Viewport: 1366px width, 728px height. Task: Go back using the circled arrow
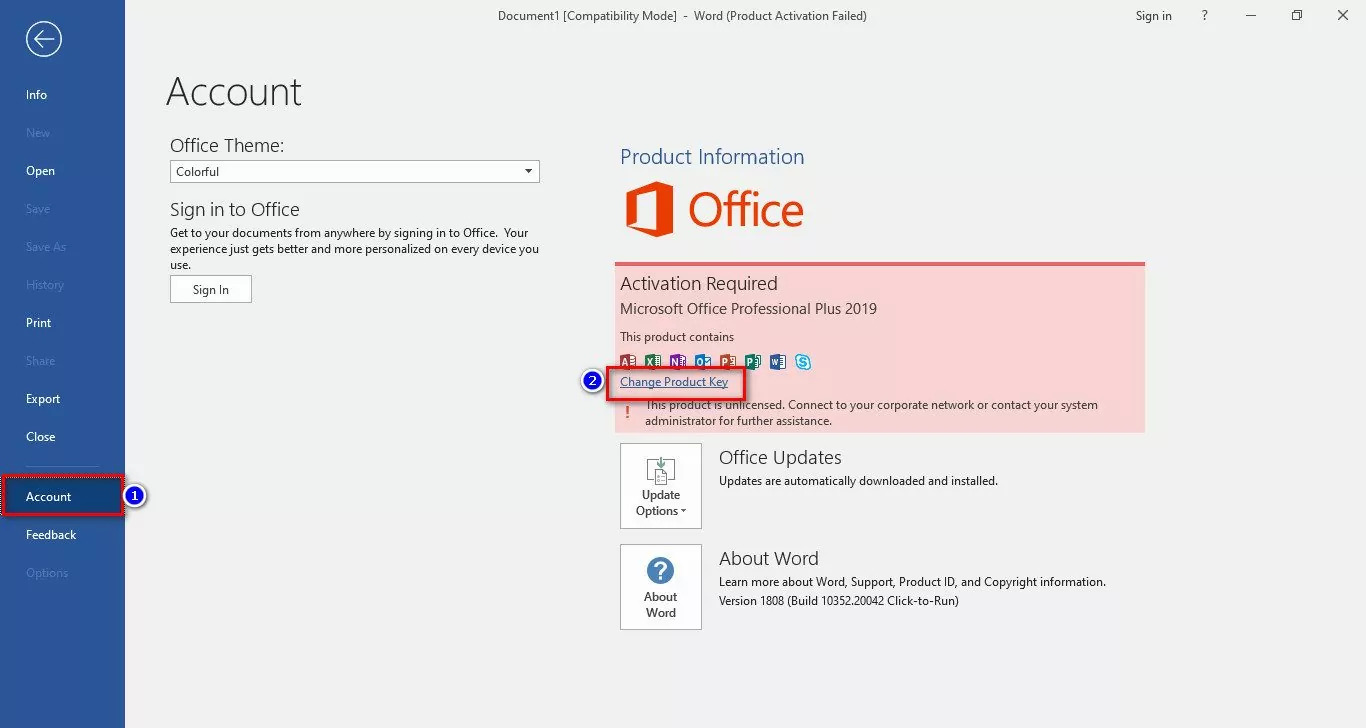click(x=44, y=39)
